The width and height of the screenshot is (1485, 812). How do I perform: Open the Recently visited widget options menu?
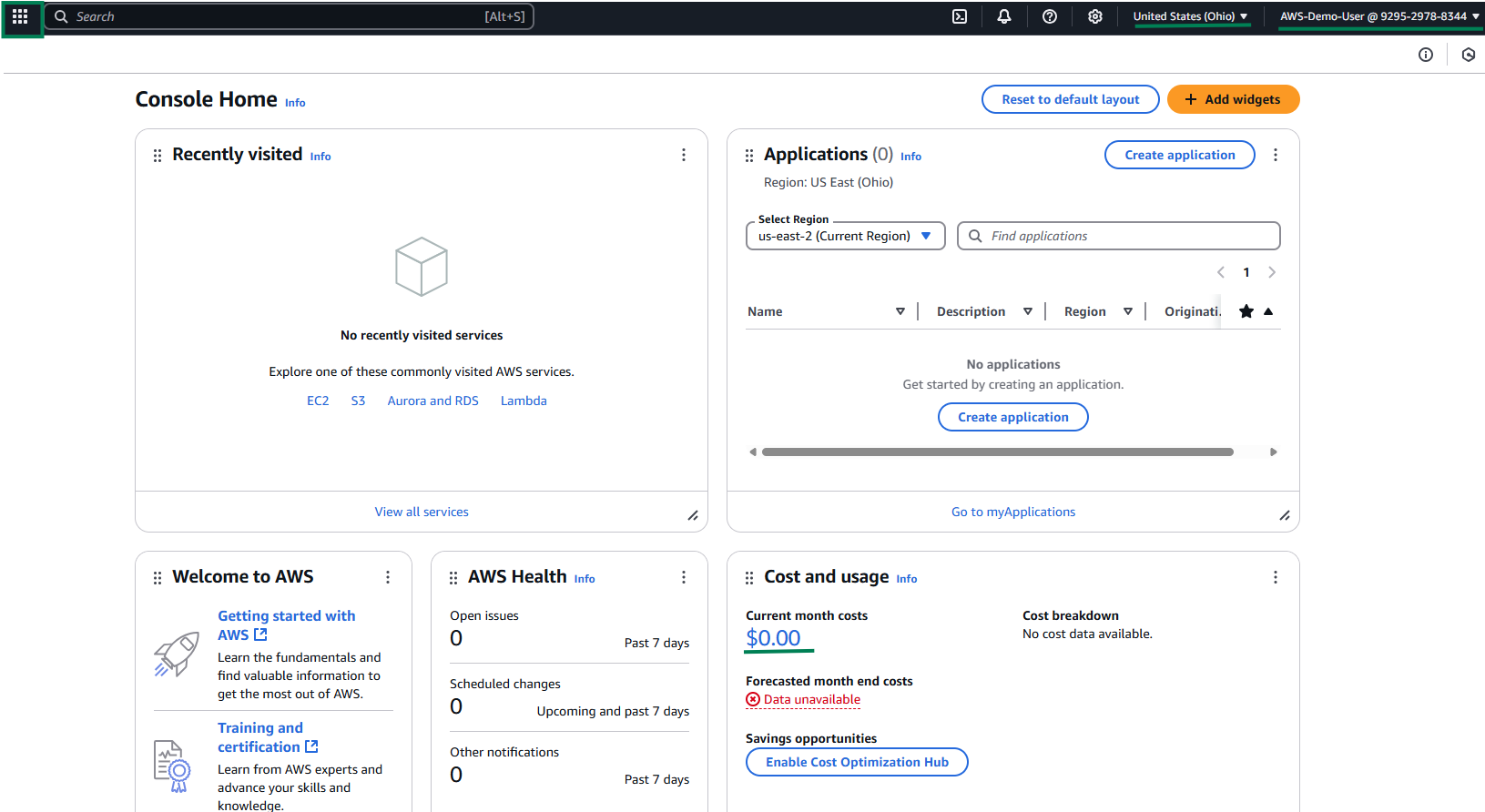click(x=684, y=155)
